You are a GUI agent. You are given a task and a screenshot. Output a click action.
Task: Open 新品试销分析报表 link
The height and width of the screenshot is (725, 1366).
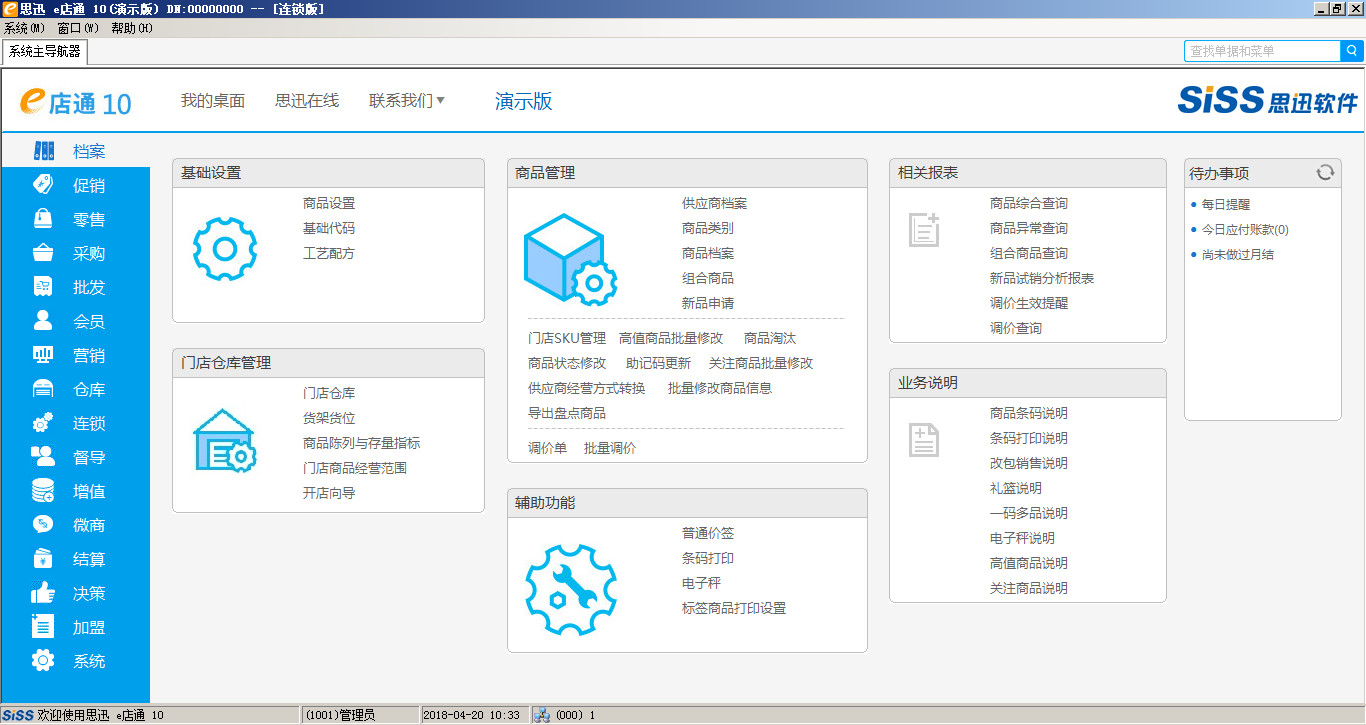point(1042,278)
